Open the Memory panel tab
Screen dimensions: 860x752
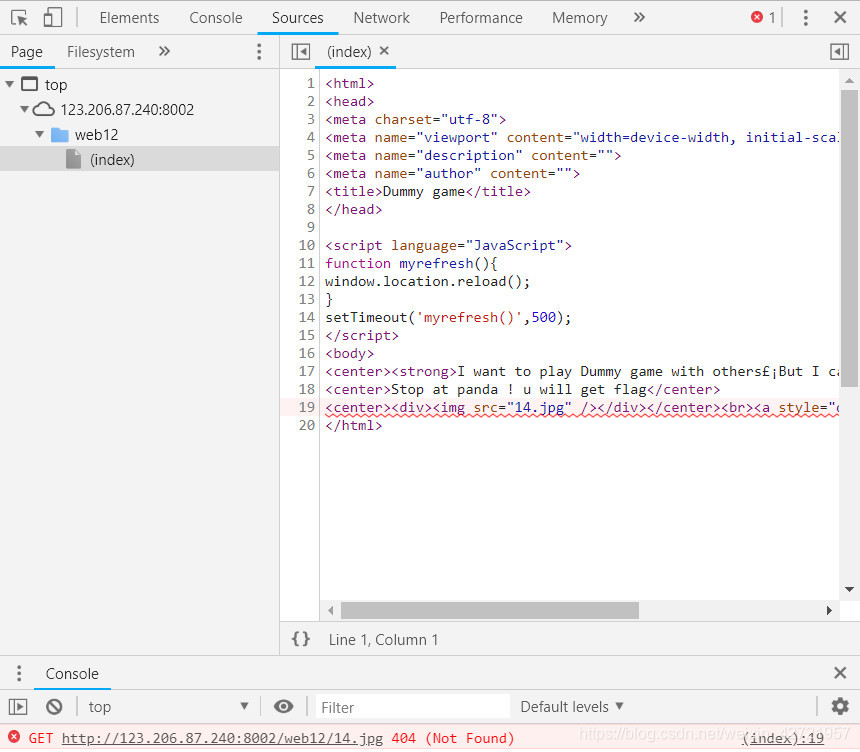(x=580, y=18)
